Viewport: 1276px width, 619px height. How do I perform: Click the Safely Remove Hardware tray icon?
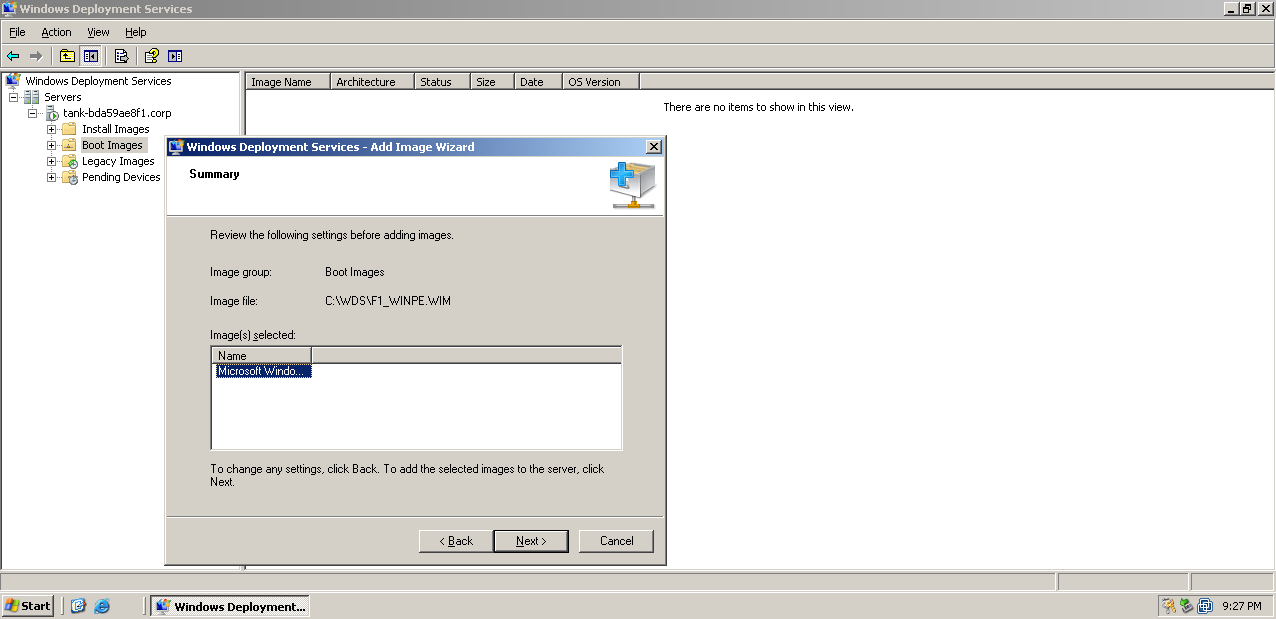1186,606
